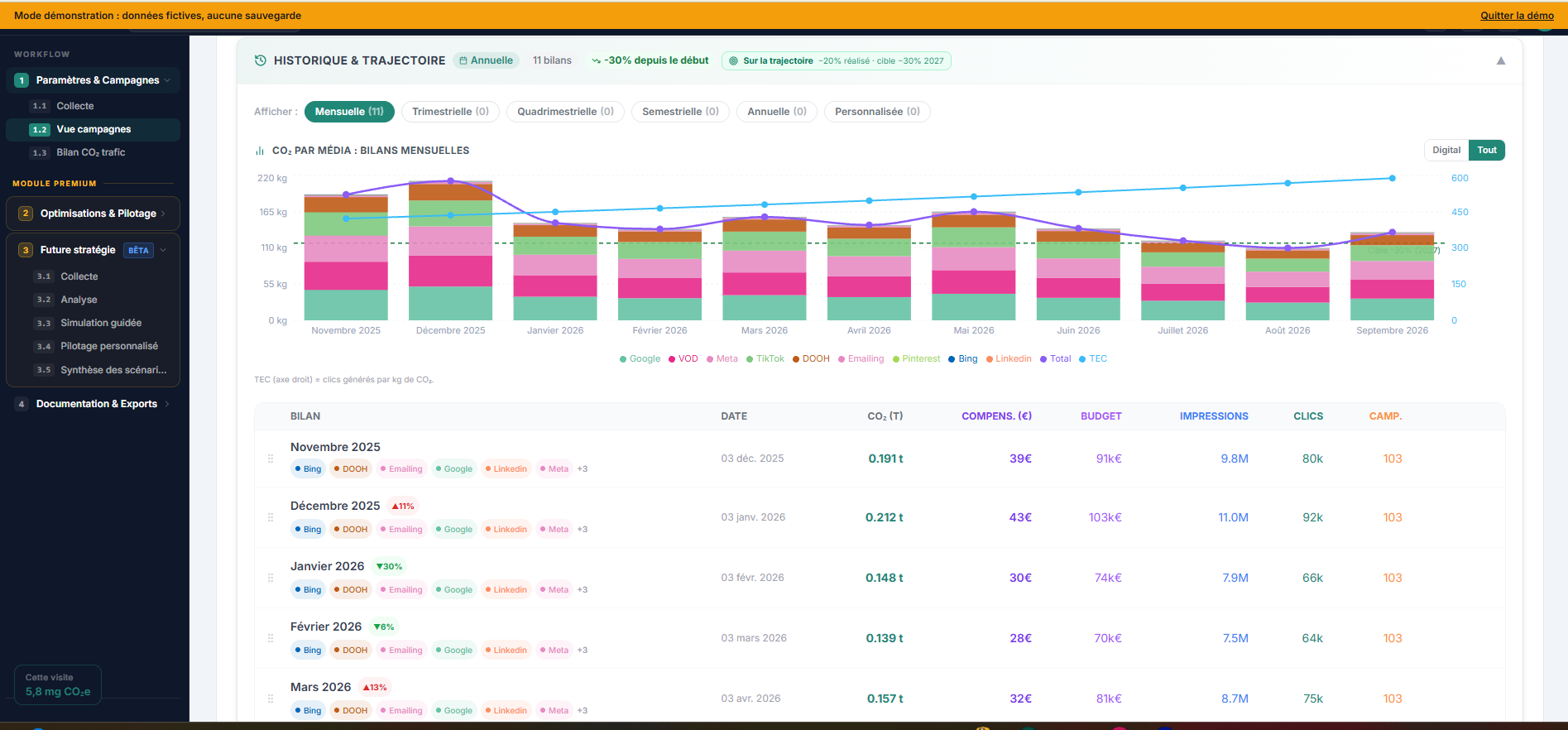Select the Personnalisée (0) period tab
This screenshot has width=1568, height=730.
tap(877, 112)
